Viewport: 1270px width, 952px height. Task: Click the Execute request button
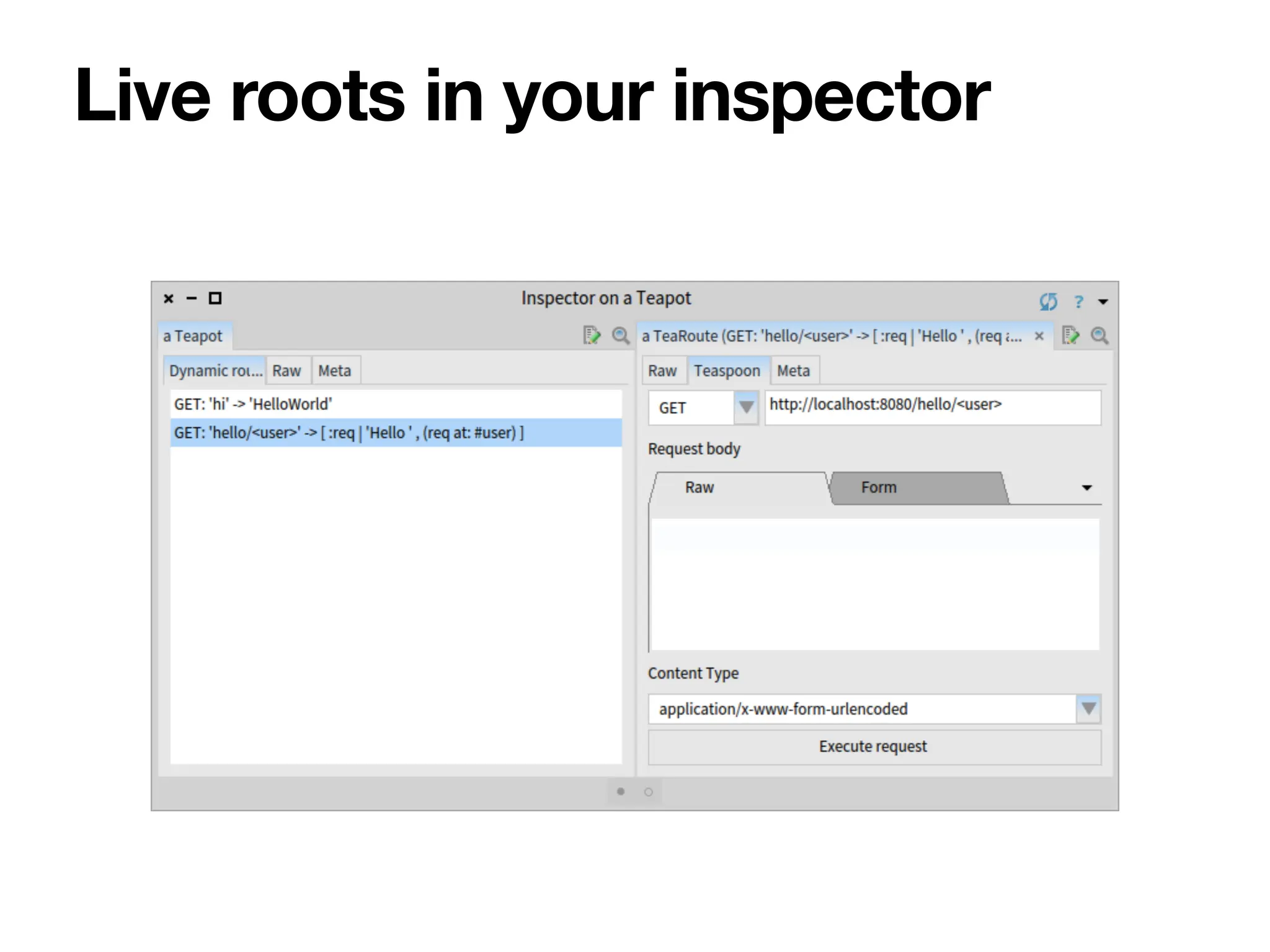[875, 747]
